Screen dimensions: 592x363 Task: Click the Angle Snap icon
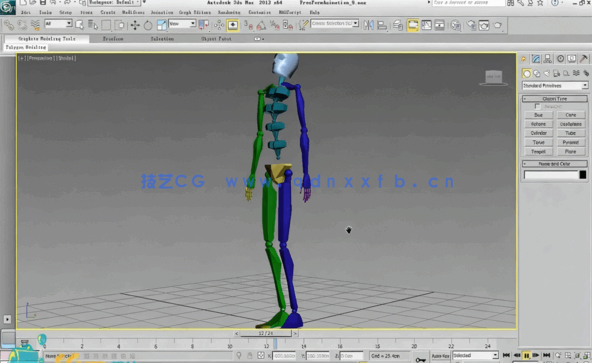[x=261, y=25]
